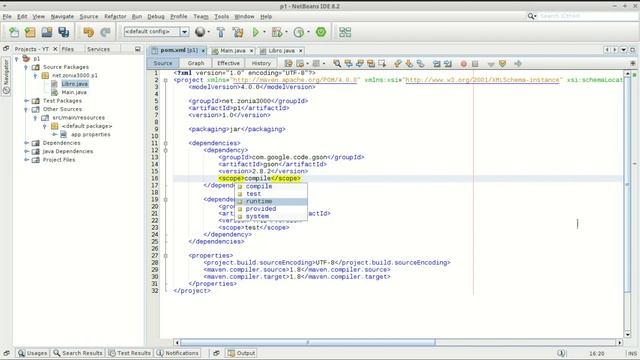Open the File menu
640x360 pixels.
[7, 16]
